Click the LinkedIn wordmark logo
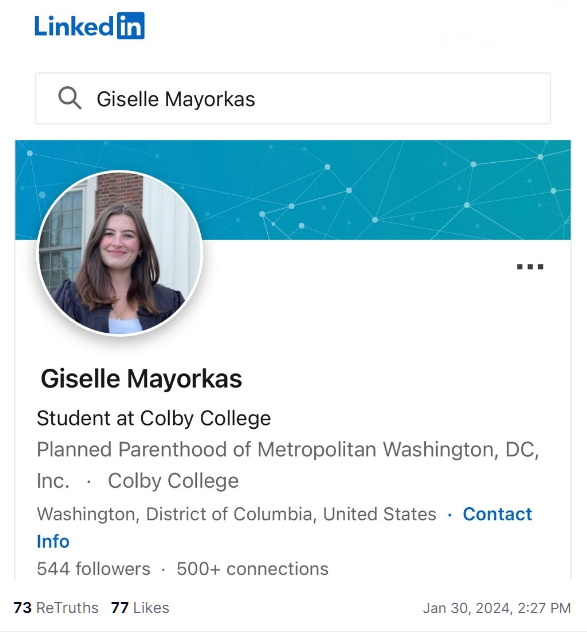Viewport: 587px width, 634px height. [x=89, y=26]
